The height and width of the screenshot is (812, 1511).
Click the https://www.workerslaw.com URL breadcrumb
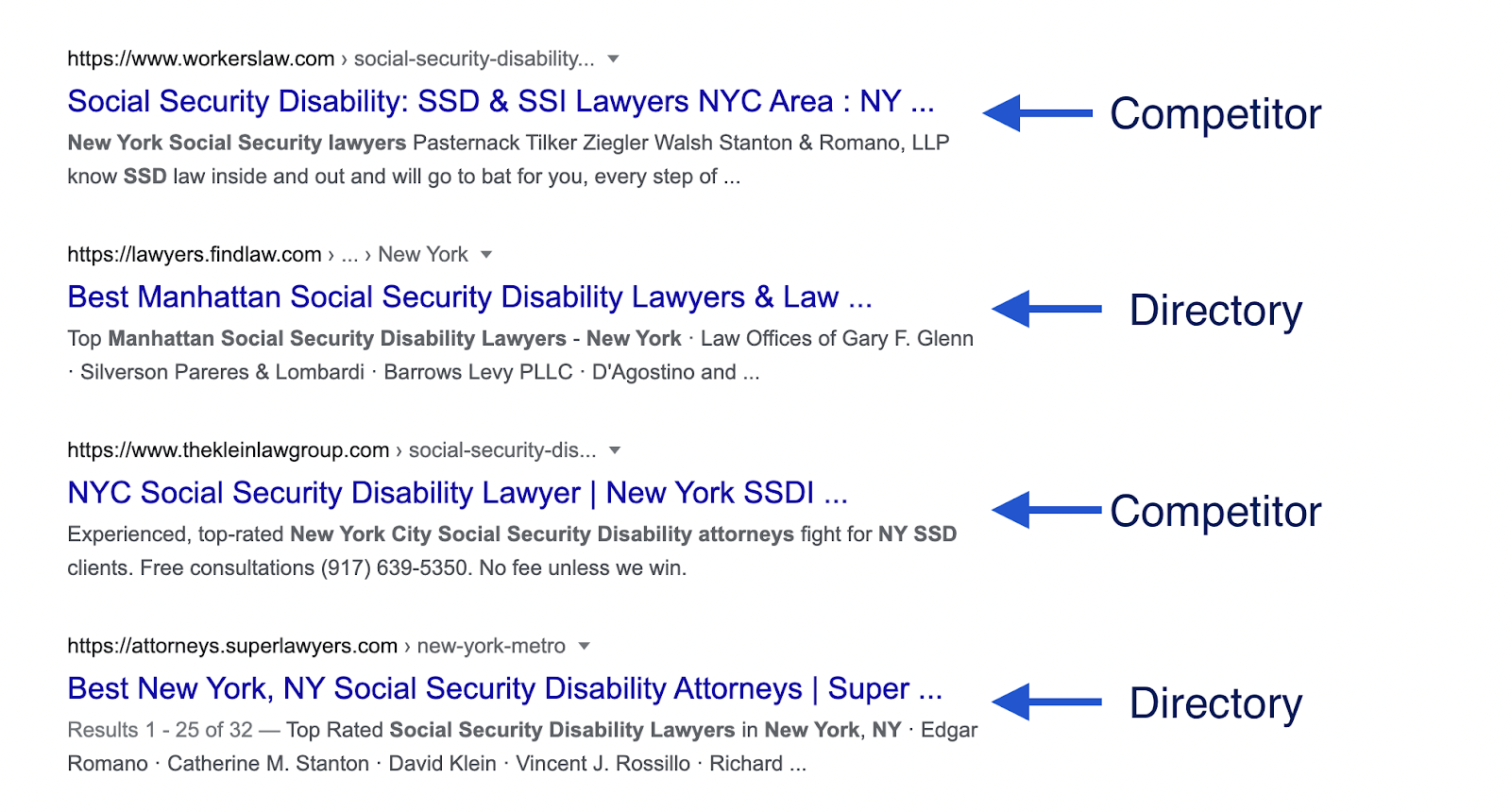(x=198, y=58)
